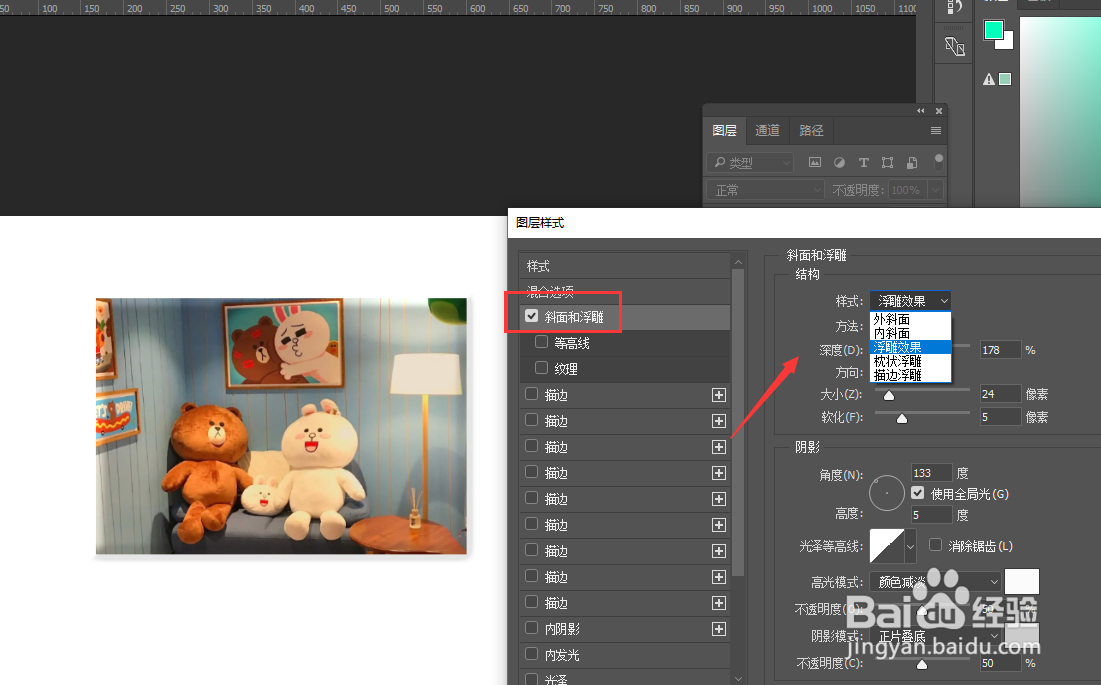
Task: Select the 斜面和浮雕 effect row label
Action: pos(574,317)
